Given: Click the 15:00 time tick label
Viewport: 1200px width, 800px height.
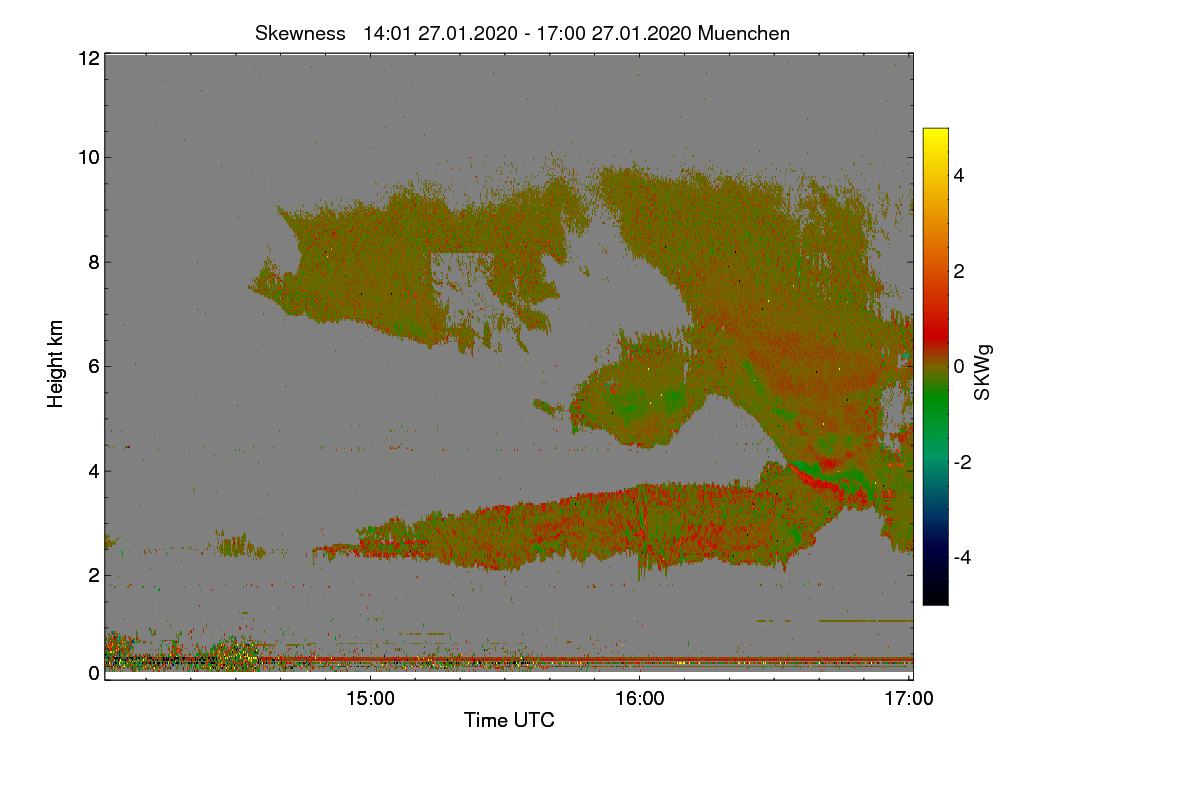Looking at the screenshot, I should pos(370,699).
